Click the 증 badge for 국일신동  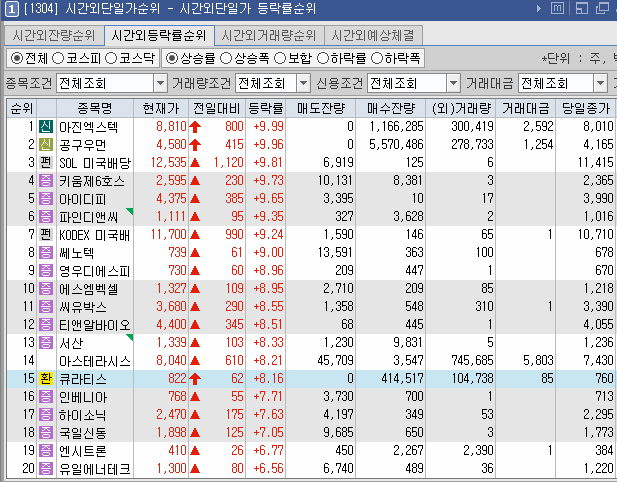(x=46, y=432)
